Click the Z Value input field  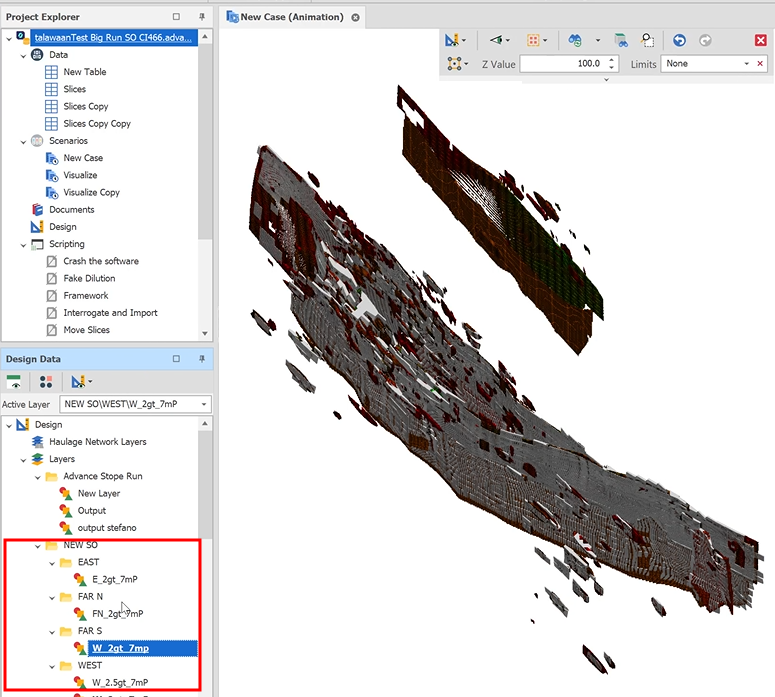(x=560, y=64)
